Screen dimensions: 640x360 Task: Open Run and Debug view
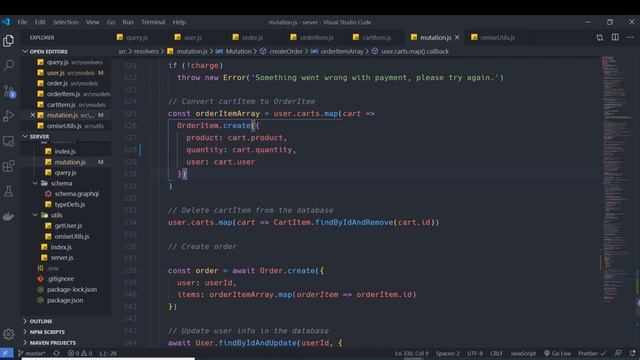point(9,116)
